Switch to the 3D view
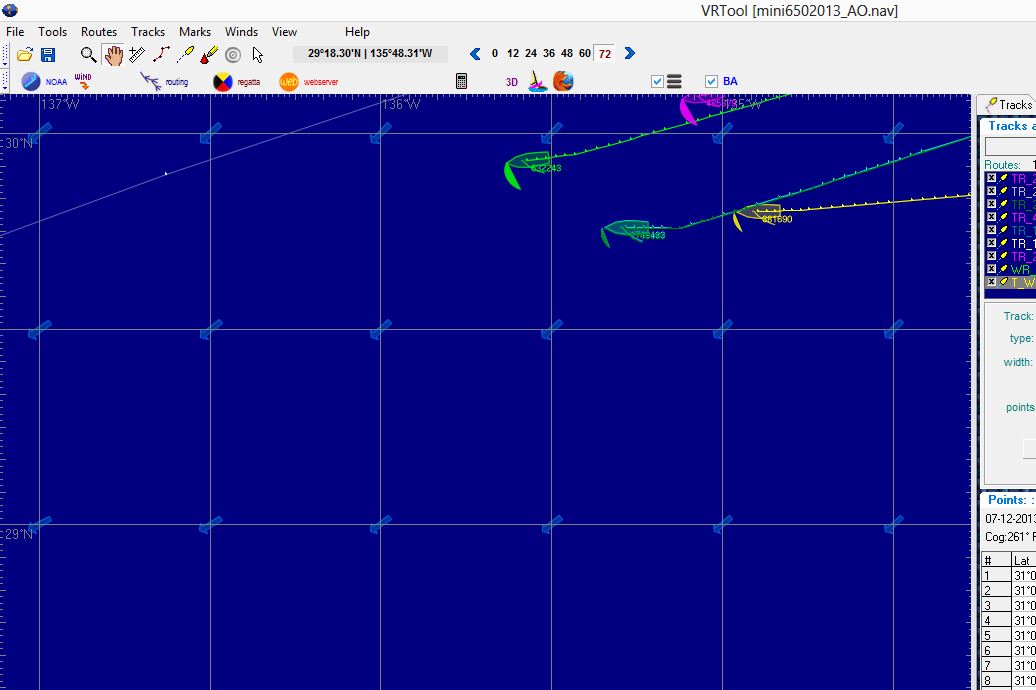Screen dimensions: 1036x690 (511, 82)
